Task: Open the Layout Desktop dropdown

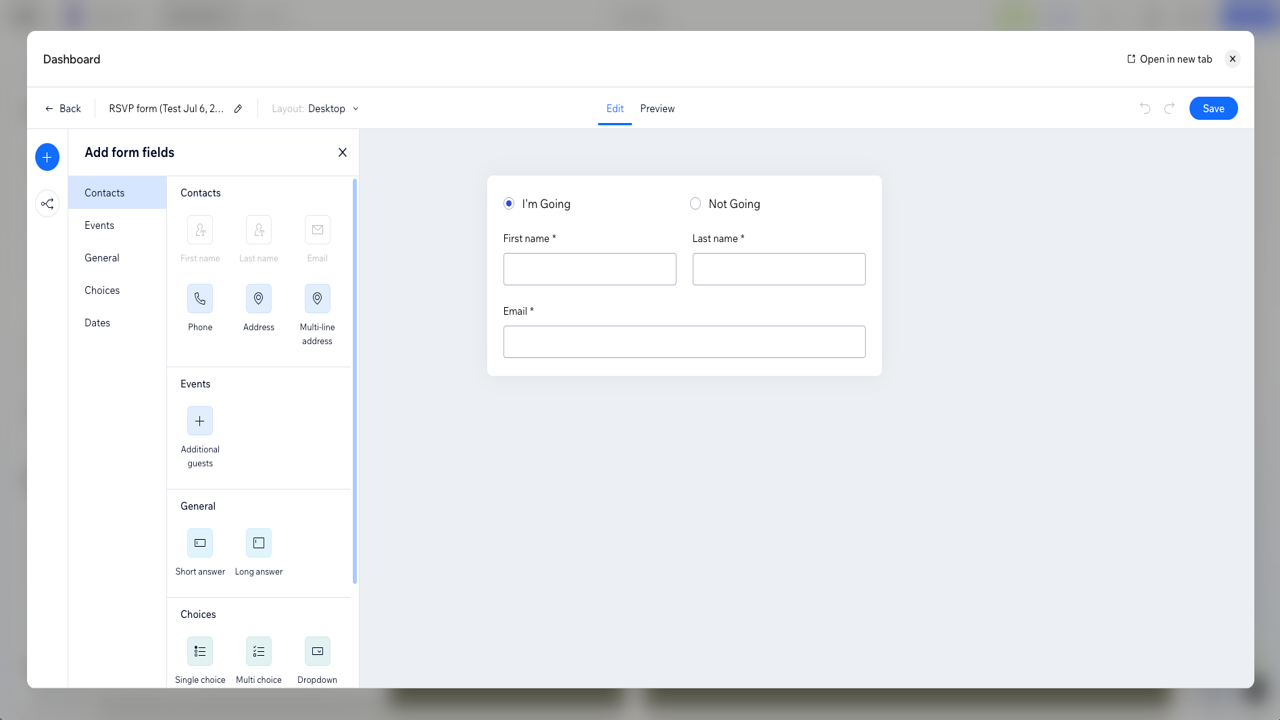Action: (x=315, y=108)
